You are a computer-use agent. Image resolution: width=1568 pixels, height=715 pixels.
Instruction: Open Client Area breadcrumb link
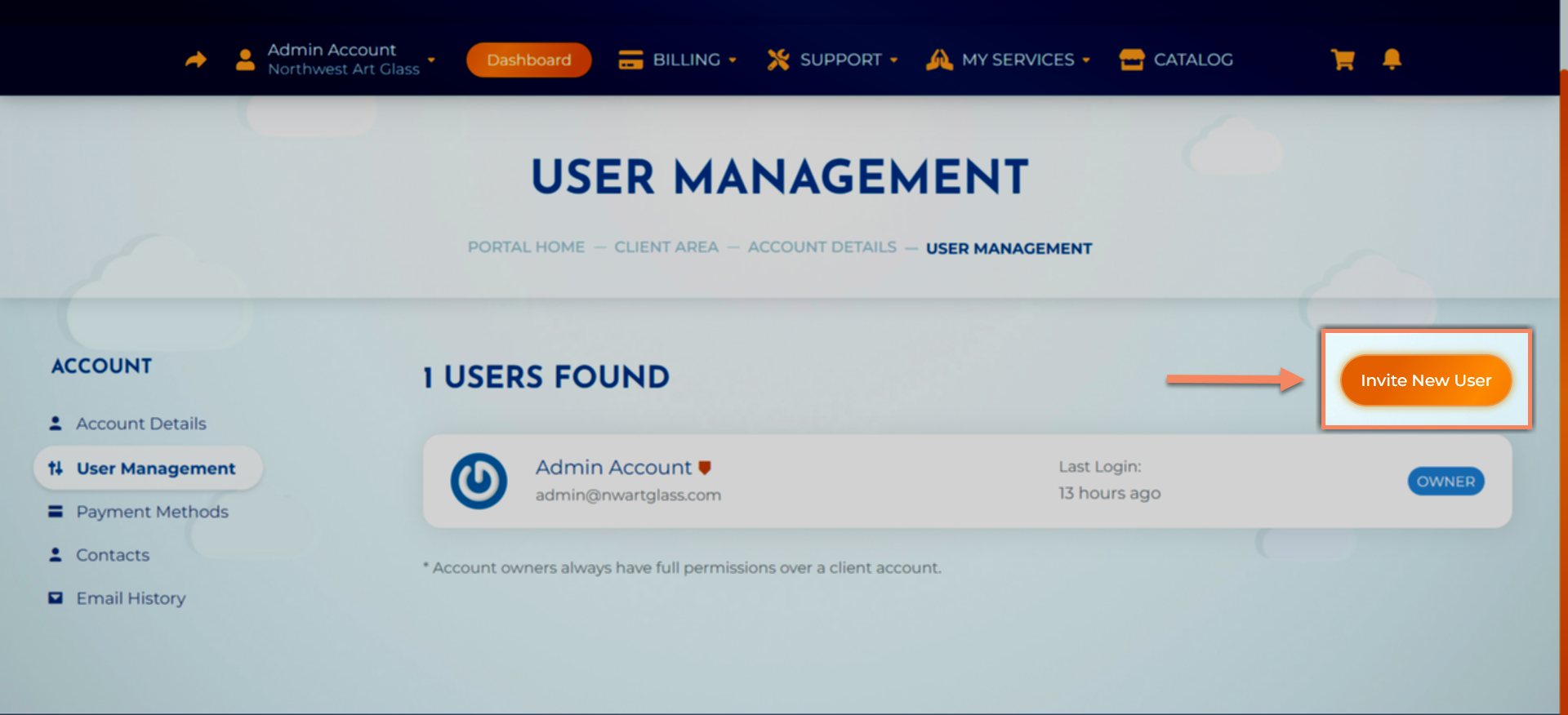(666, 247)
